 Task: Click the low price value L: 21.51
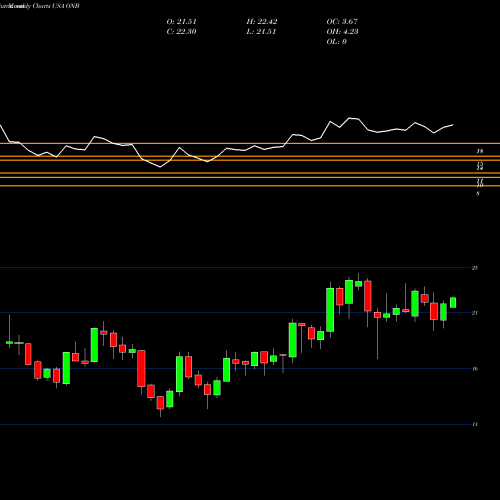(x=261, y=32)
